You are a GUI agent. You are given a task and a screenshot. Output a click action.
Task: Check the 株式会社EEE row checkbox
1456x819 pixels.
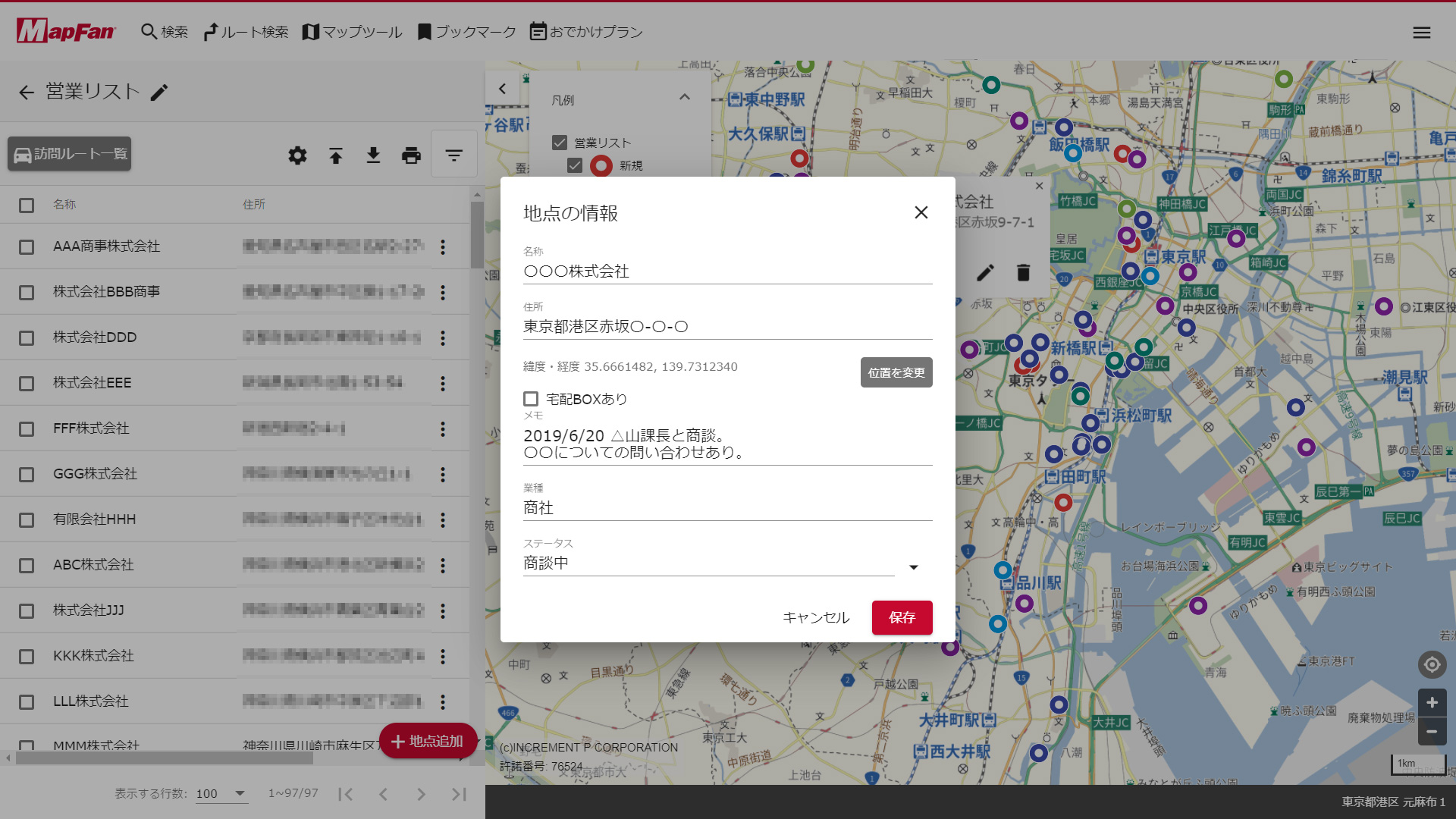click(27, 384)
